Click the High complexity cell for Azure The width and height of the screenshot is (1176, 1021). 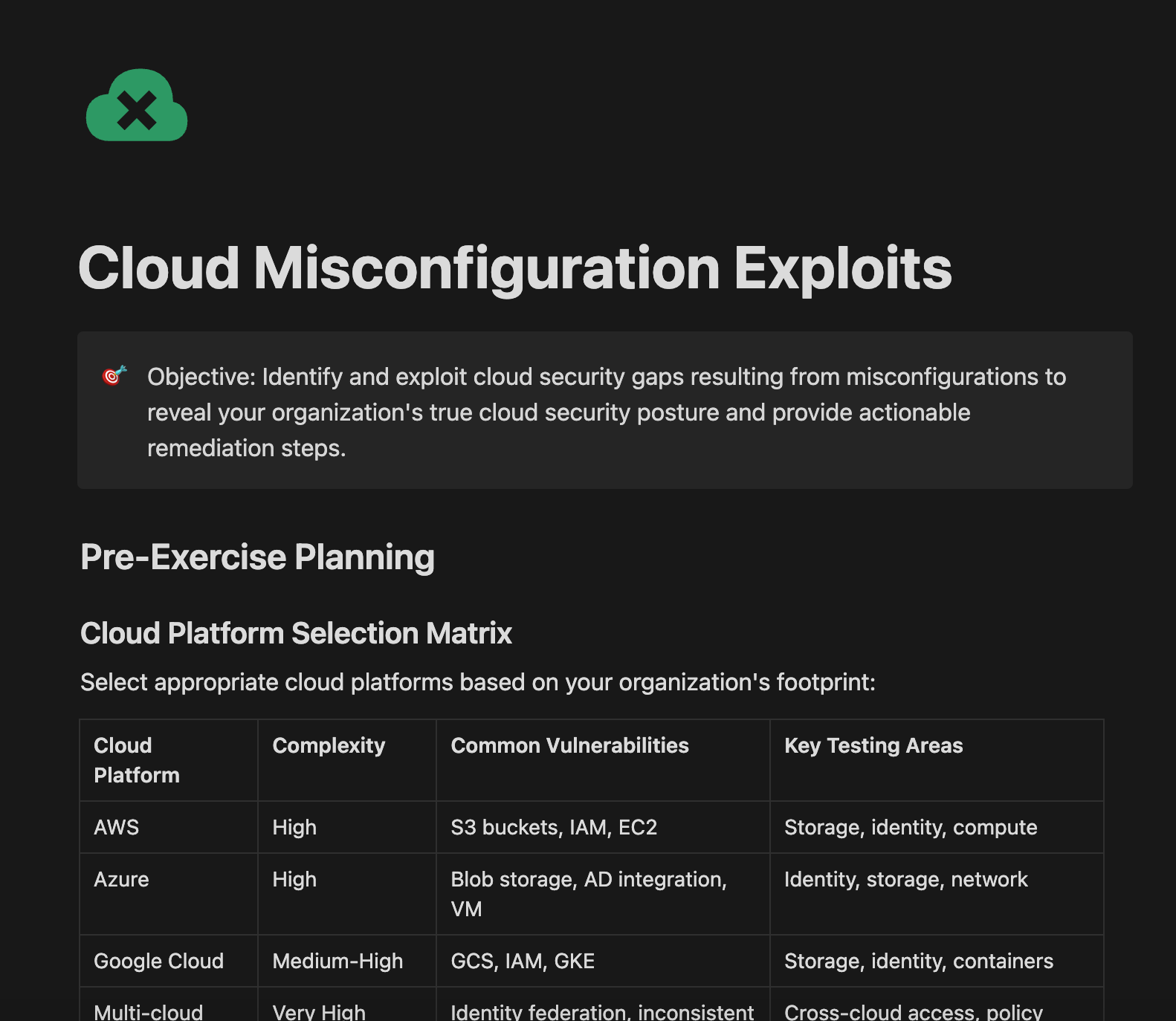click(347, 894)
